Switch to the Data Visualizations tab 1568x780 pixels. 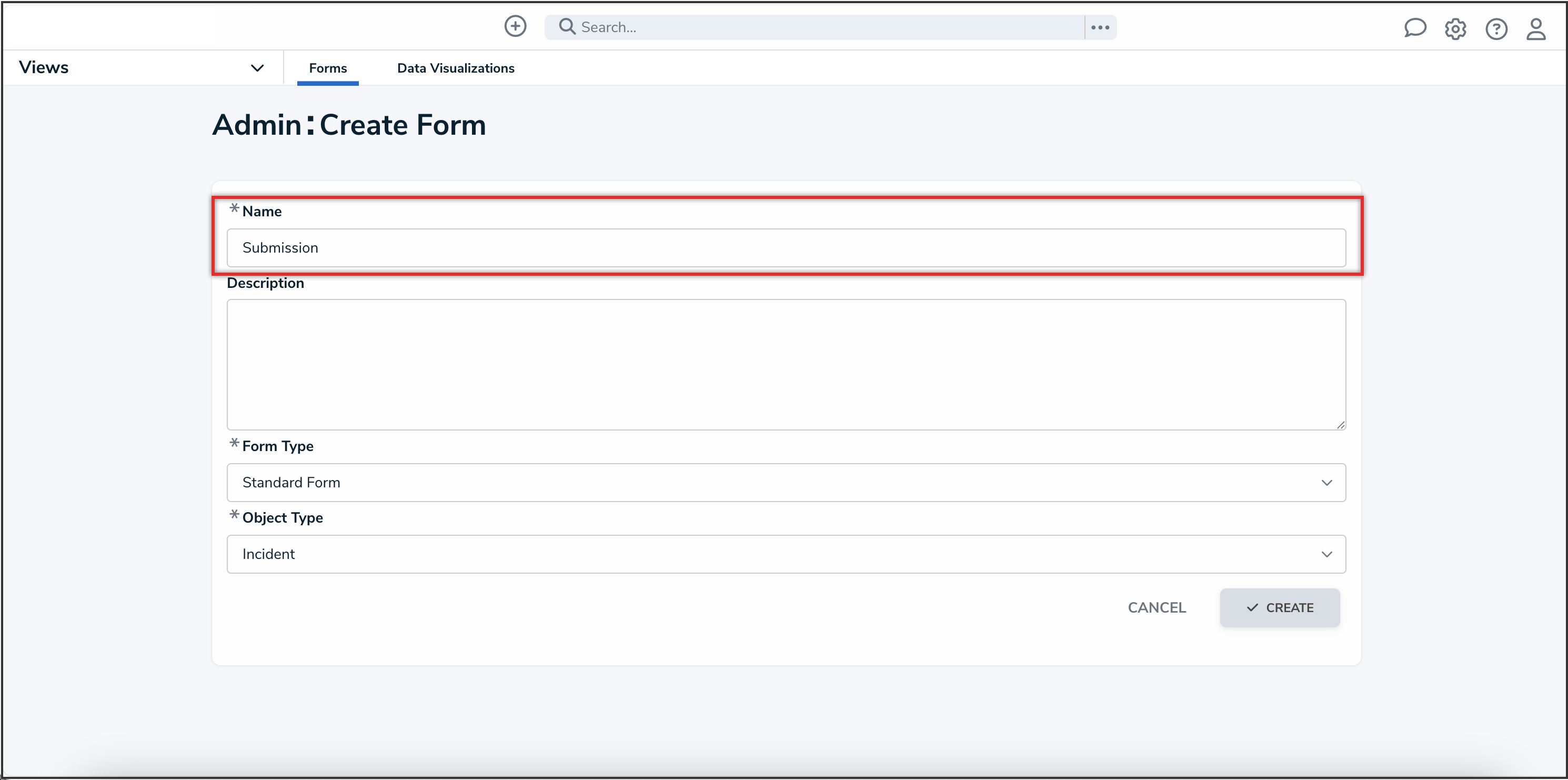pyautogui.click(x=455, y=68)
